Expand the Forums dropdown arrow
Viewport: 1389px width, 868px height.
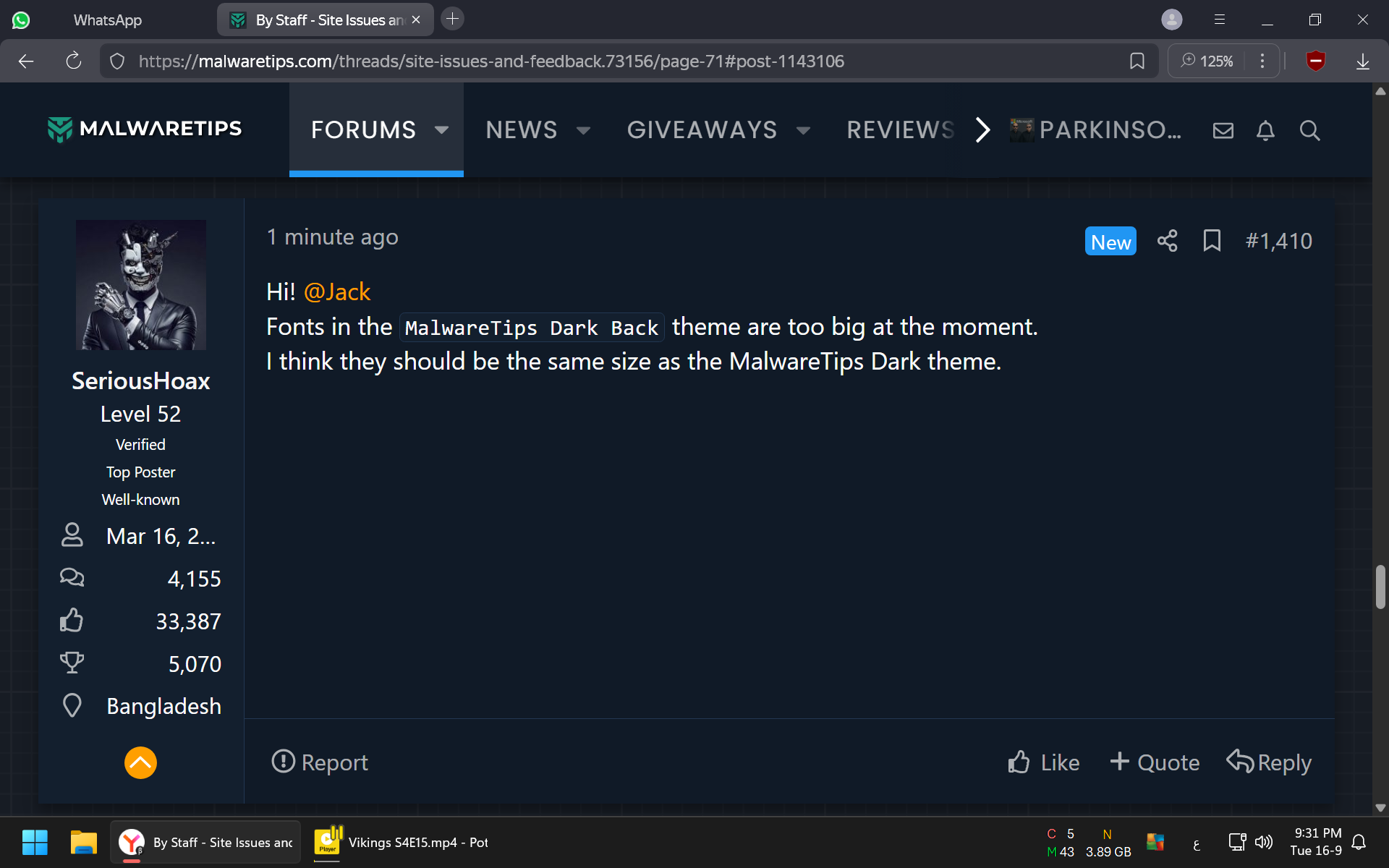pyautogui.click(x=441, y=130)
